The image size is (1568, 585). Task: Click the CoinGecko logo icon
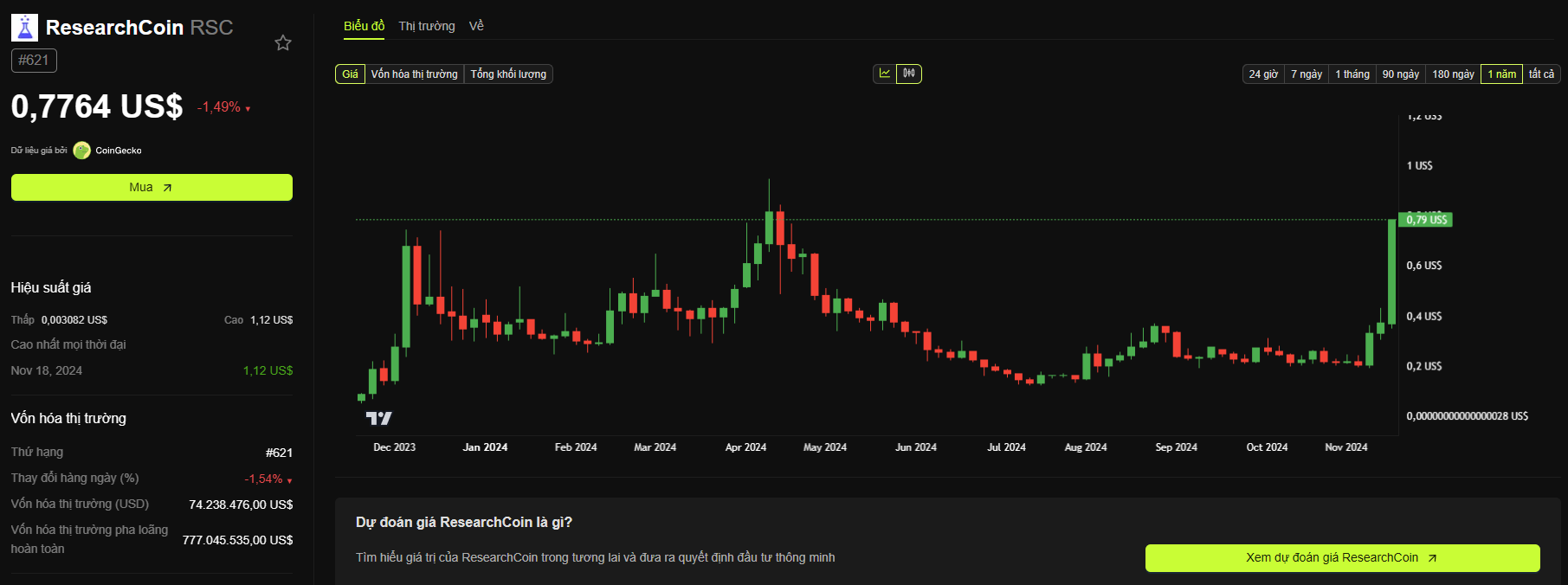point(82,151)
